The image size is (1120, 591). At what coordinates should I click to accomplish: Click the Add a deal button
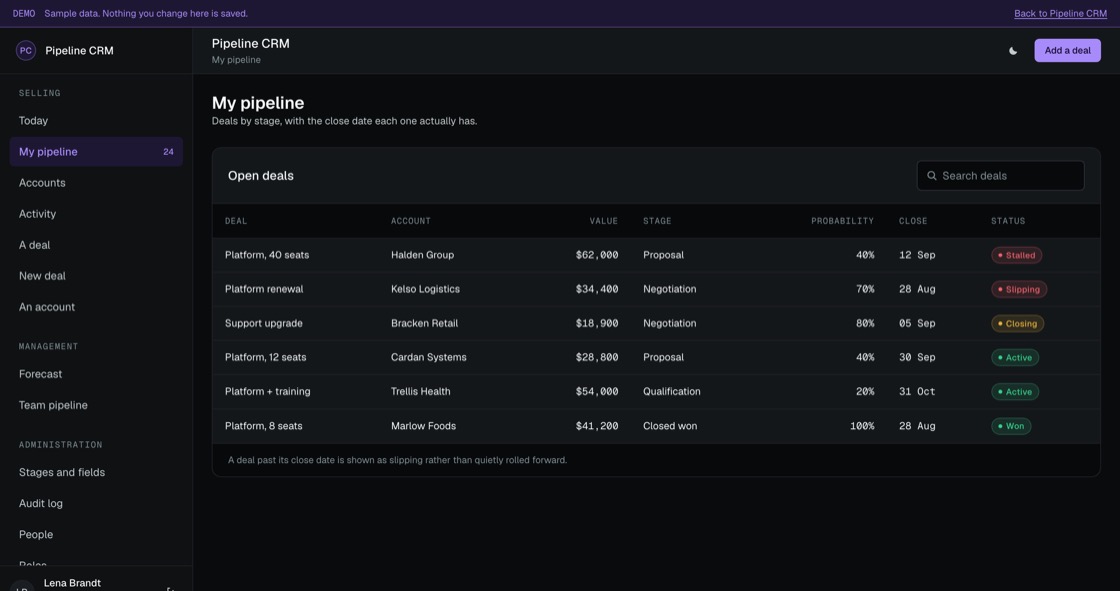click(x=1067, y=51)
